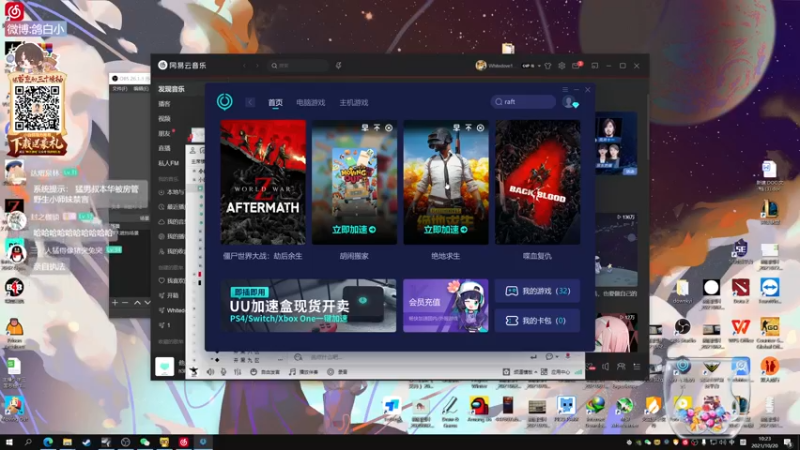Open Microsoft Edge from the taskbar
The image size is (800, 450).
click(x=48, y=442)
